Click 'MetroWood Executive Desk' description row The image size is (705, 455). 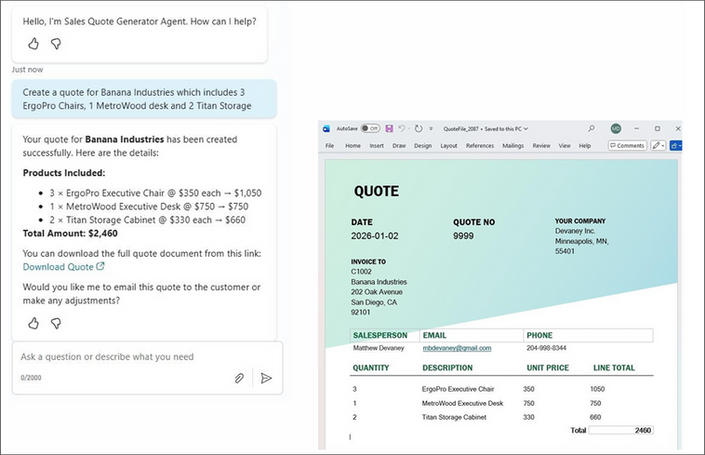(462, 403)
